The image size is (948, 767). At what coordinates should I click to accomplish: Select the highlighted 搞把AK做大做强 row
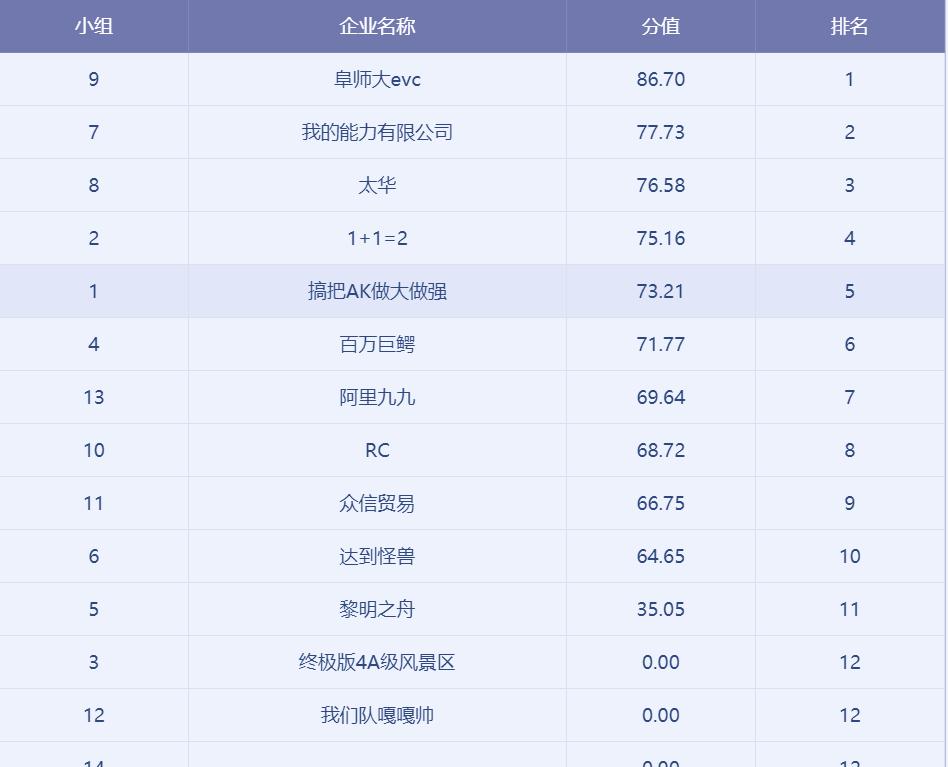pos(377,291)
